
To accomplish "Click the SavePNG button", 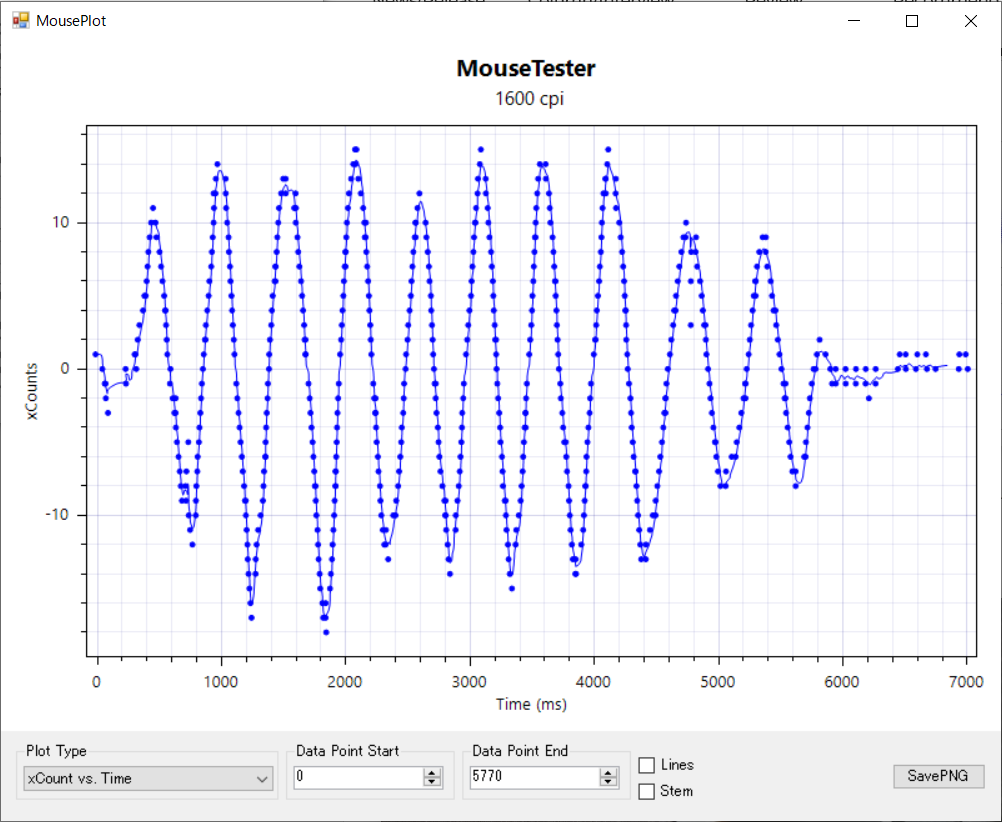I will 938,776.
